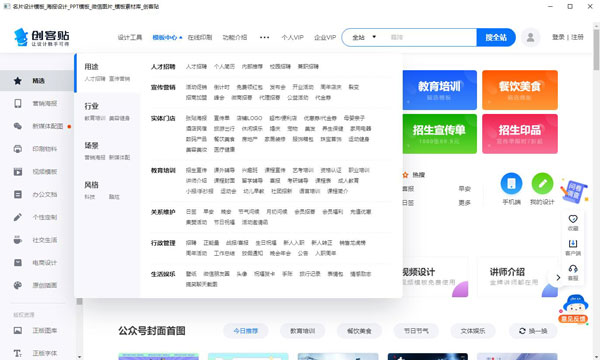Click 行政管理 bold category heading
This screenshot has width=600, height=360.
[x=163, y=243]
